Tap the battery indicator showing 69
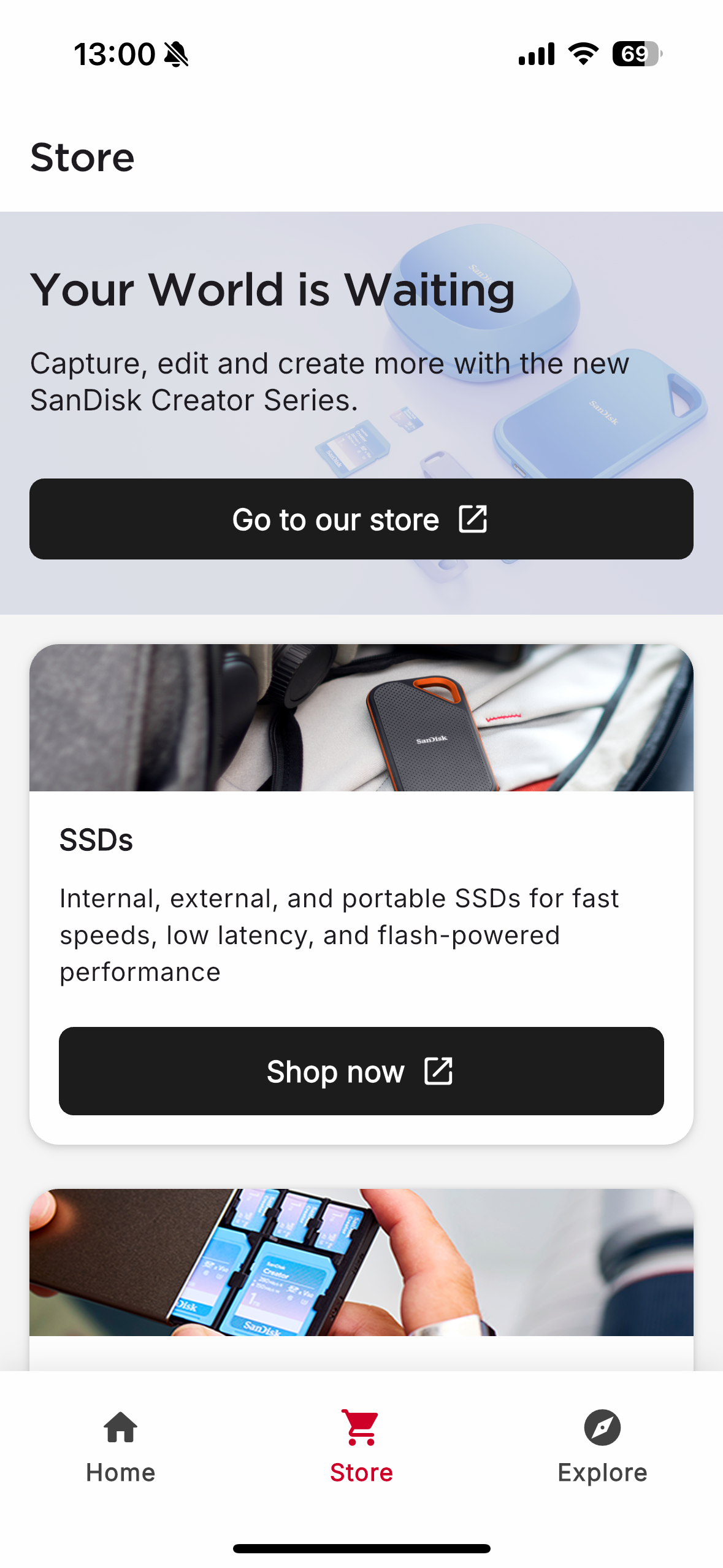Image resolution: width=723 pixels, height=1568 pixels. click(x=637, y=54)
